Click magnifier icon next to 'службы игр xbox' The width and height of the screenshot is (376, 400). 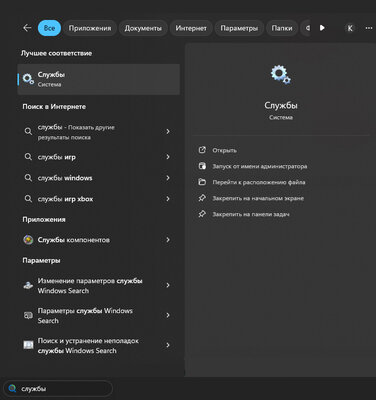28,199
